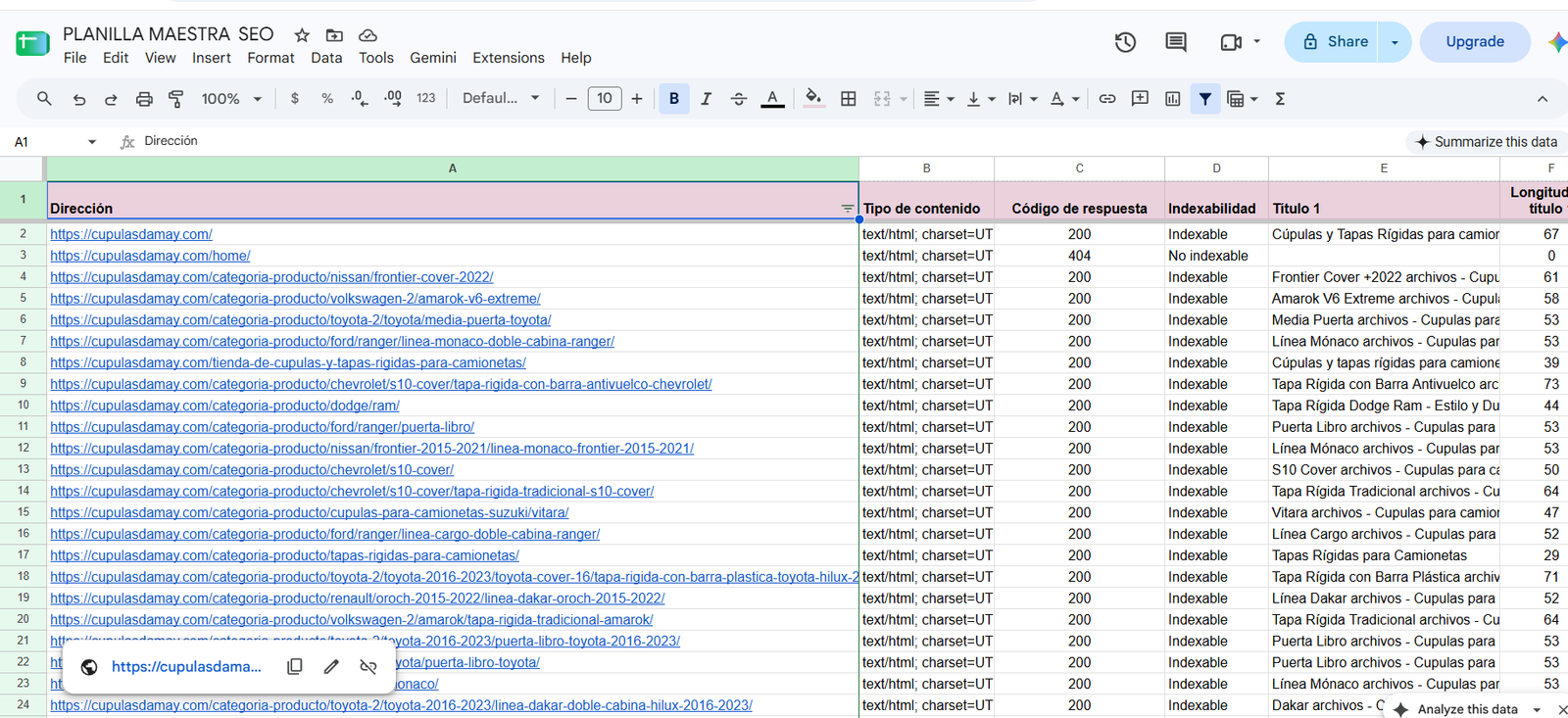This screenshot has height=718, width=1568.
Task: Open column A filter options
Action: (x=848, y=209)
